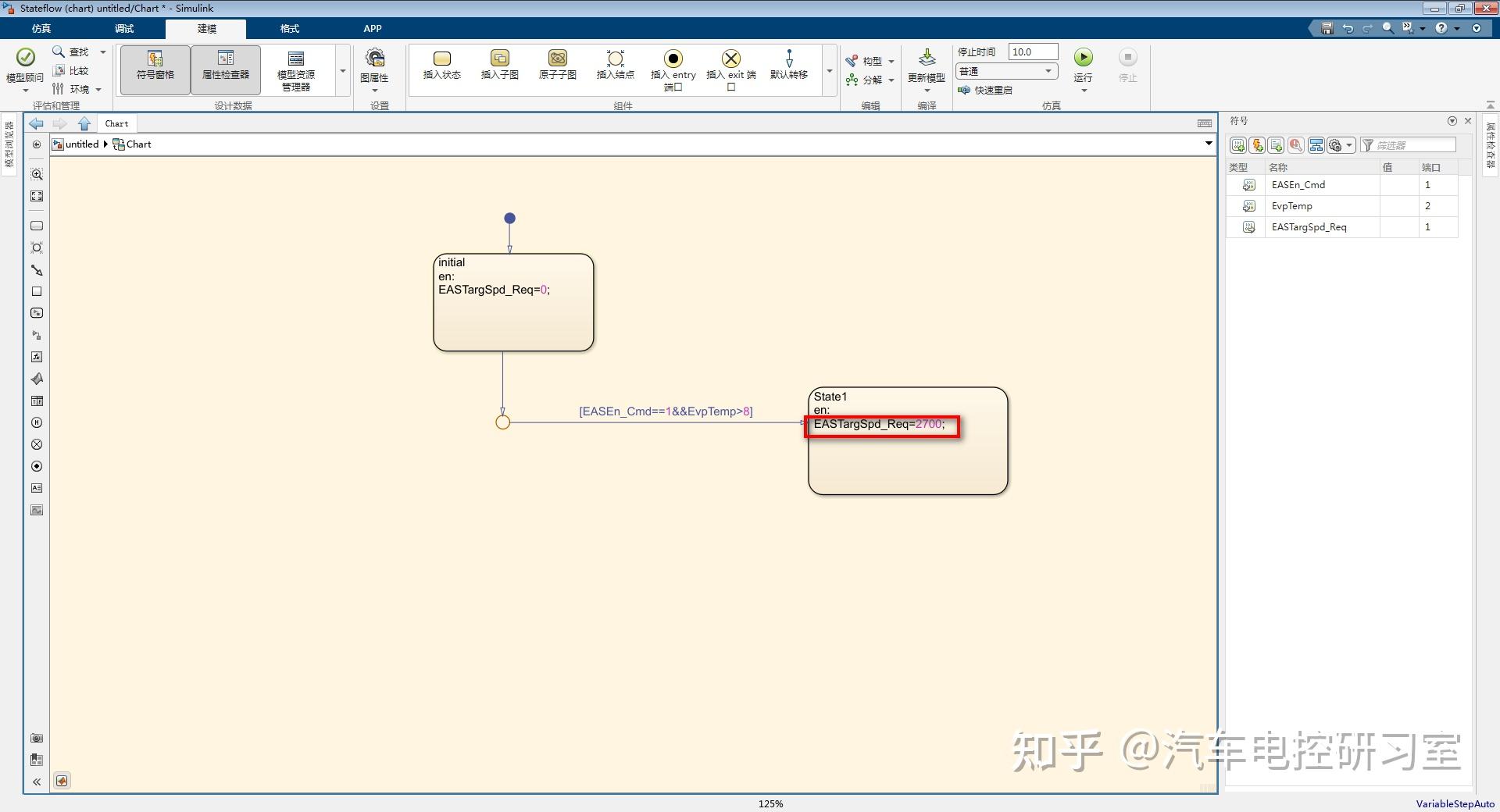Click the 属性检查器 (Property Inspector) icon
Screen dimensions: 1500x812
click(x=225, y=69)
